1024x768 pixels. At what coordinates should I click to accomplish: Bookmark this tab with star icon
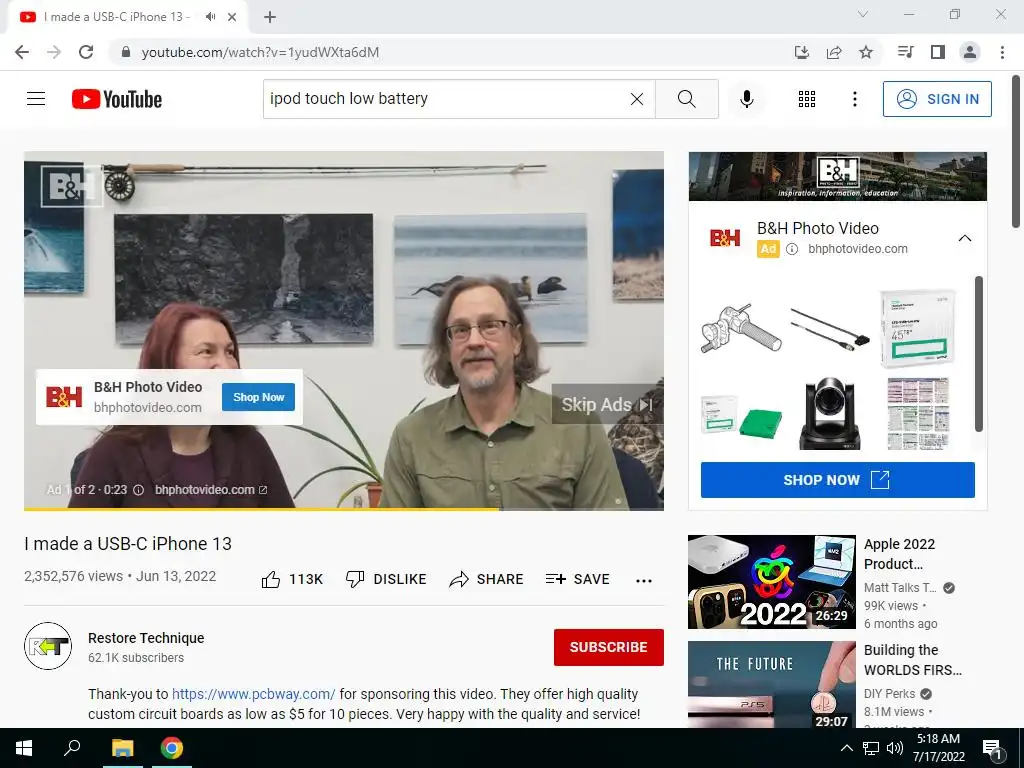pyautogui.click(x=866, y=52)
